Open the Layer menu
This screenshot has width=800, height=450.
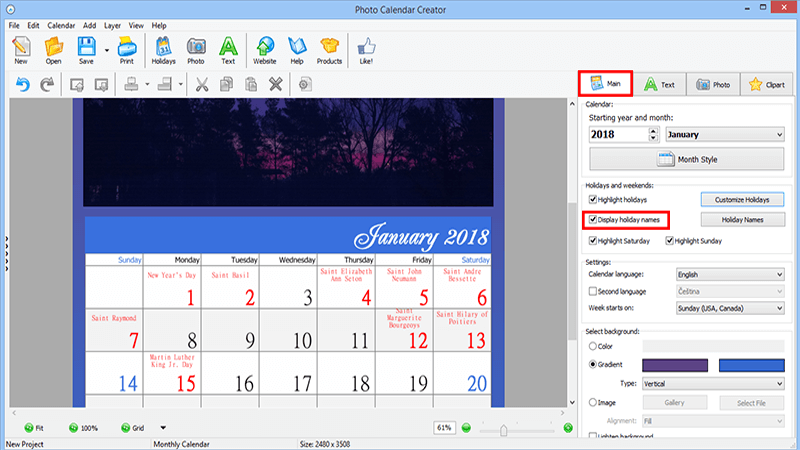coord(111,25)
